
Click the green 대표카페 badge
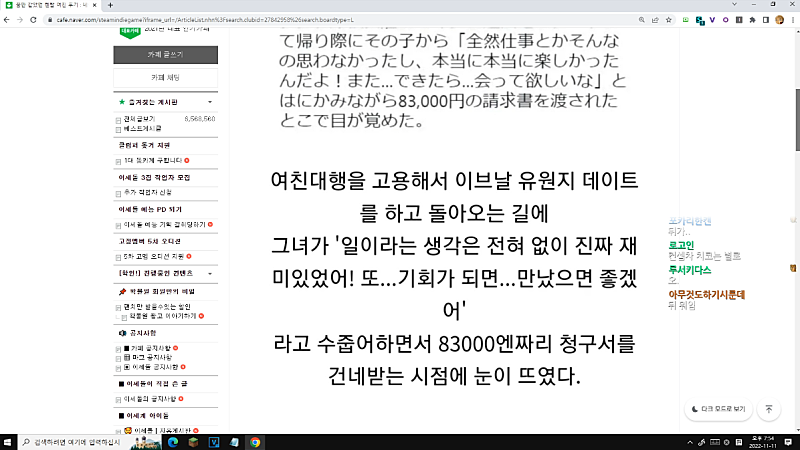(x=130, y=32)
